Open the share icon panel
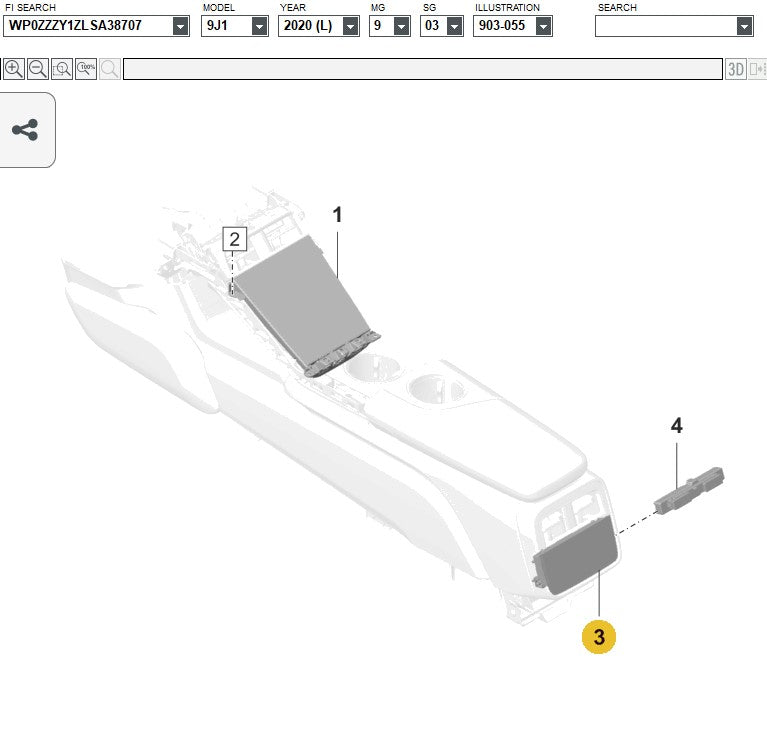The width and height of the screenshot is (767, 736). pos(25,130)
